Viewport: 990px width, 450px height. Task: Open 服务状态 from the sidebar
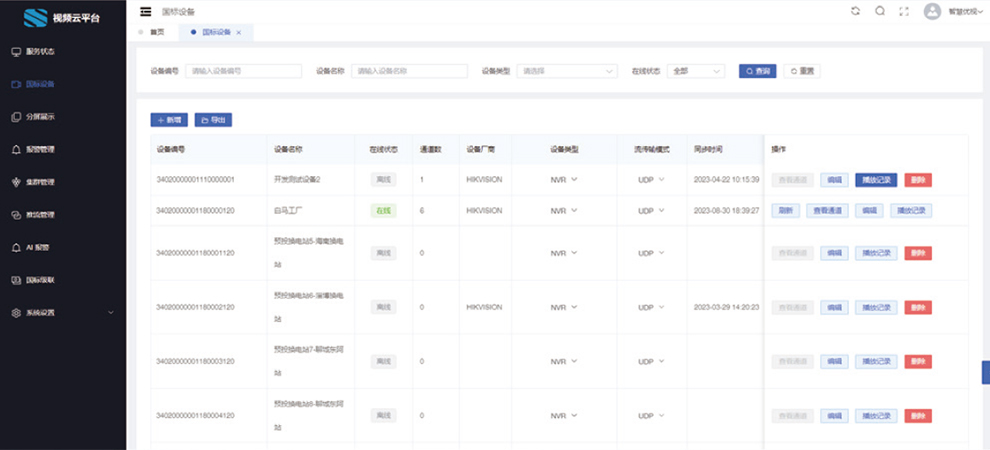(x=40, y=51)
